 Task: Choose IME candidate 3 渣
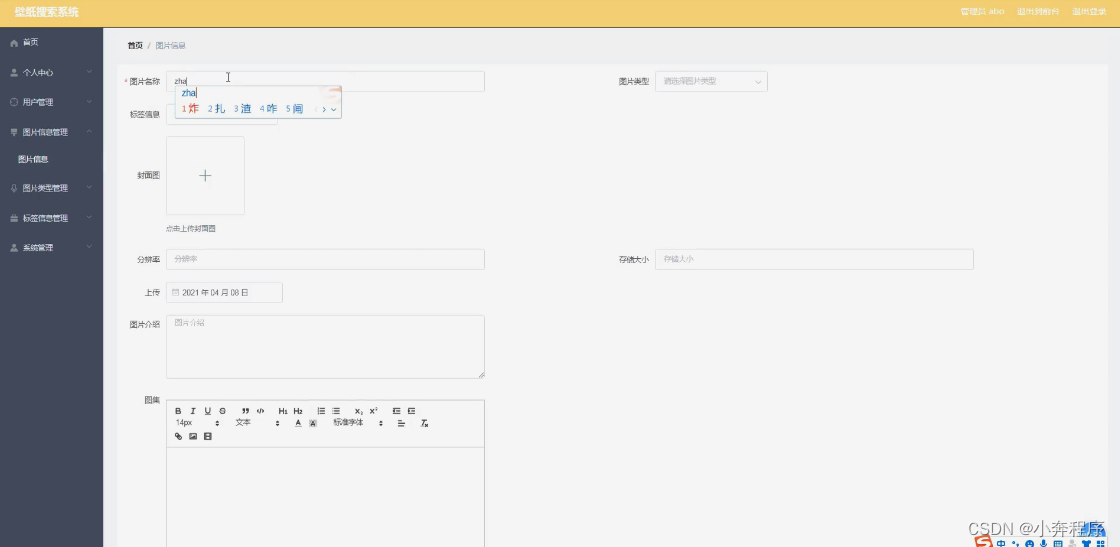[242, 109]
